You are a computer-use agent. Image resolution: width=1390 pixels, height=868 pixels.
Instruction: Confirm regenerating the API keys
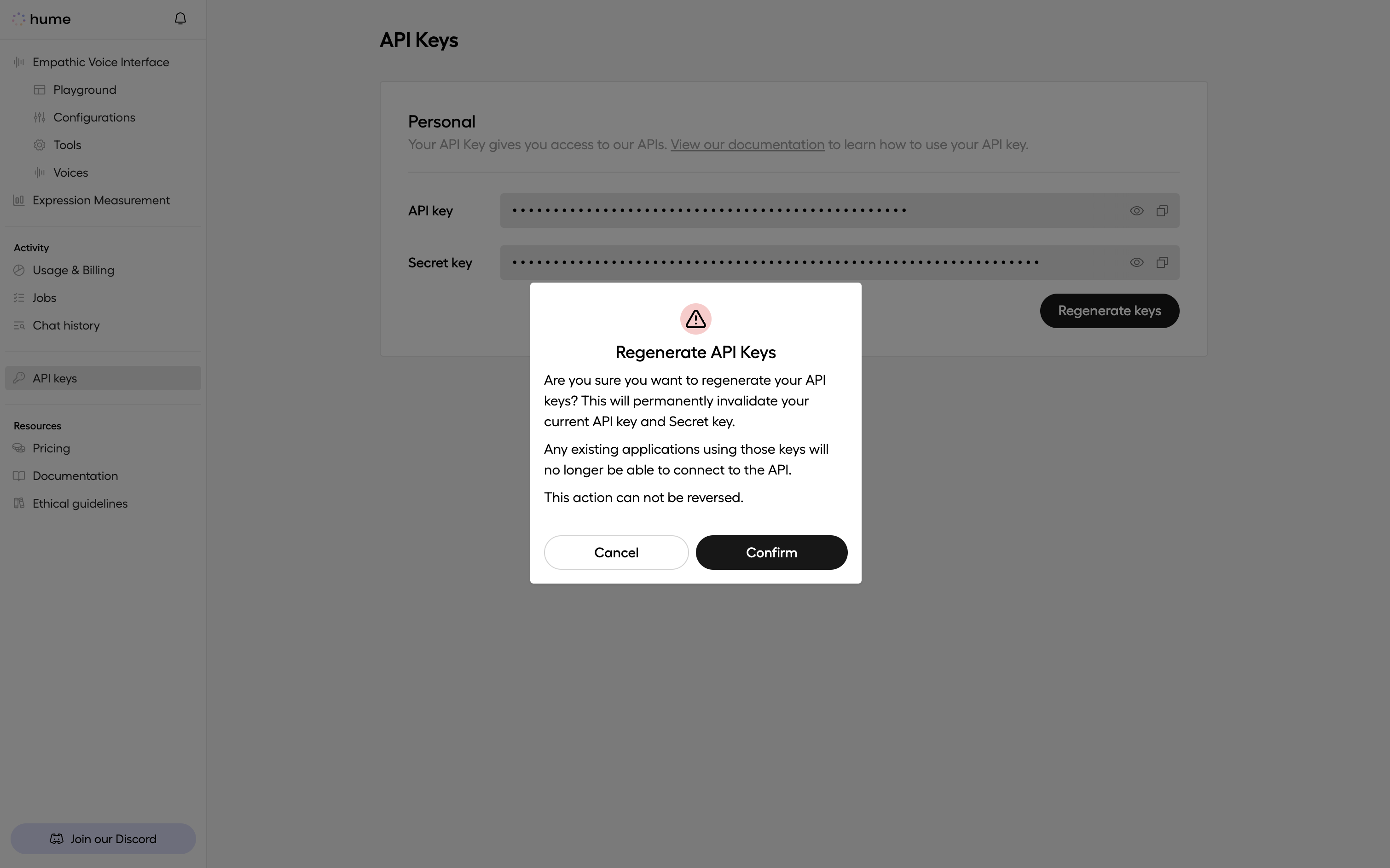coord(771,552)
